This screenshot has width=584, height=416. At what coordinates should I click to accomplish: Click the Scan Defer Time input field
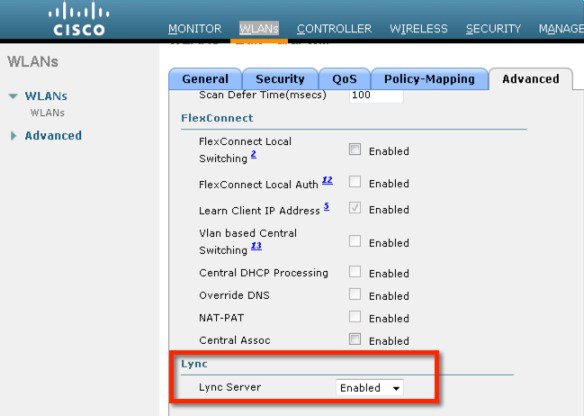pyautogui.click(x=376, y=95)
